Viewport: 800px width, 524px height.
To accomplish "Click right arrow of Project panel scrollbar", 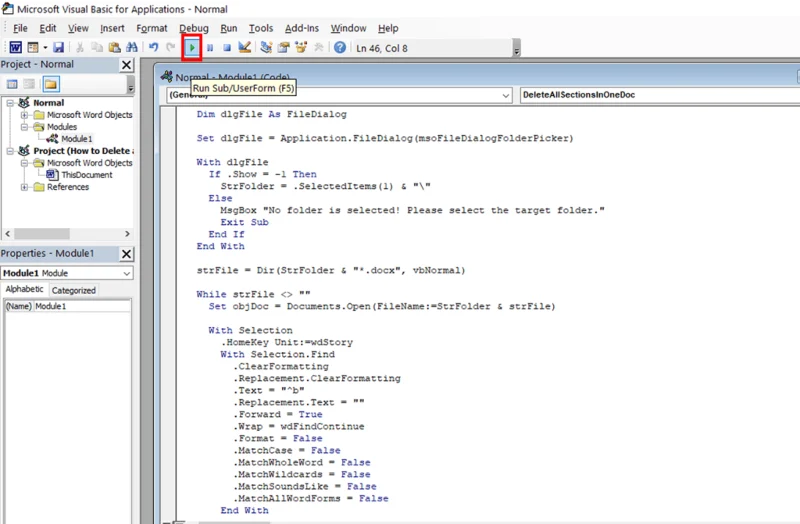I will pyautogui.click(x=127, y=234).
